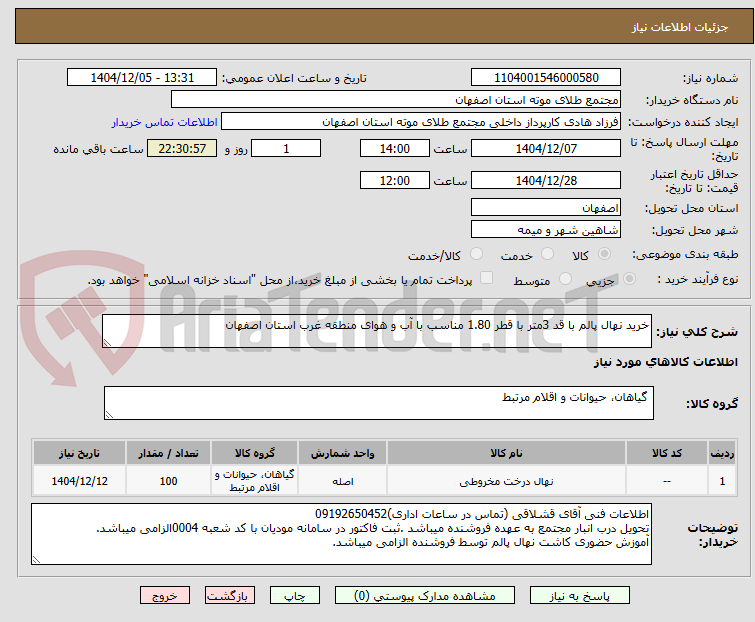Click the response deadline date 1404/12/07 field
The height and width of the screenshot is (622, 755).
tap(546, 148)
